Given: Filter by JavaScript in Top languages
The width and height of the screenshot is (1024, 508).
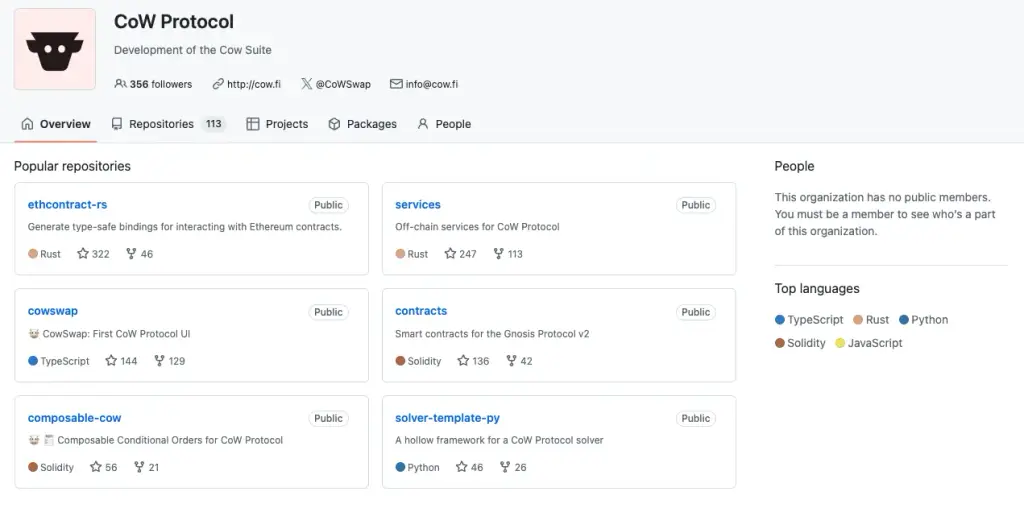Looking at the screenshot, I should (869, 343).
